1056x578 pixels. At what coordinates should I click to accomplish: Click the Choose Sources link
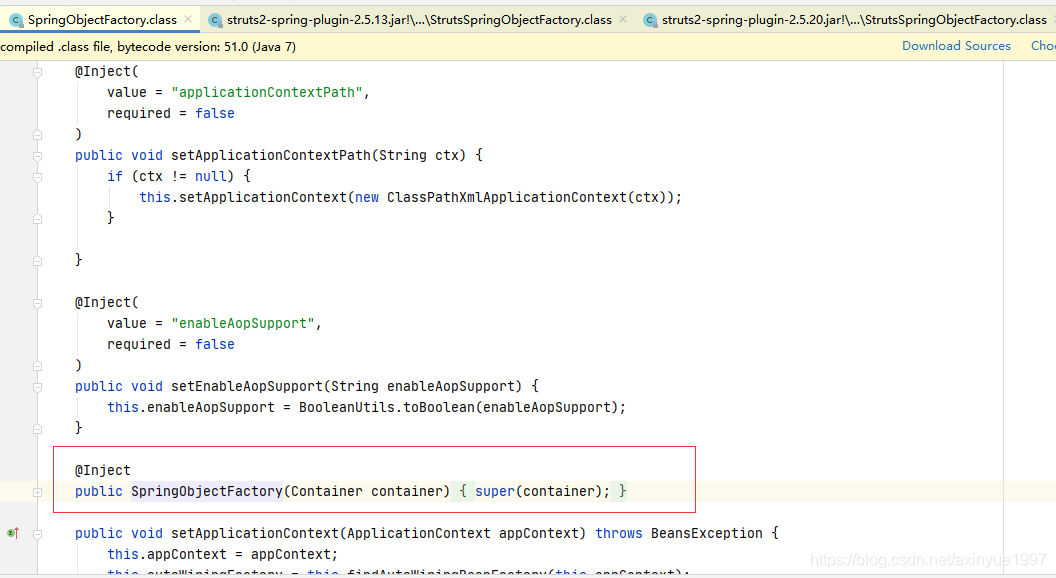click(x=1043, y=45)
